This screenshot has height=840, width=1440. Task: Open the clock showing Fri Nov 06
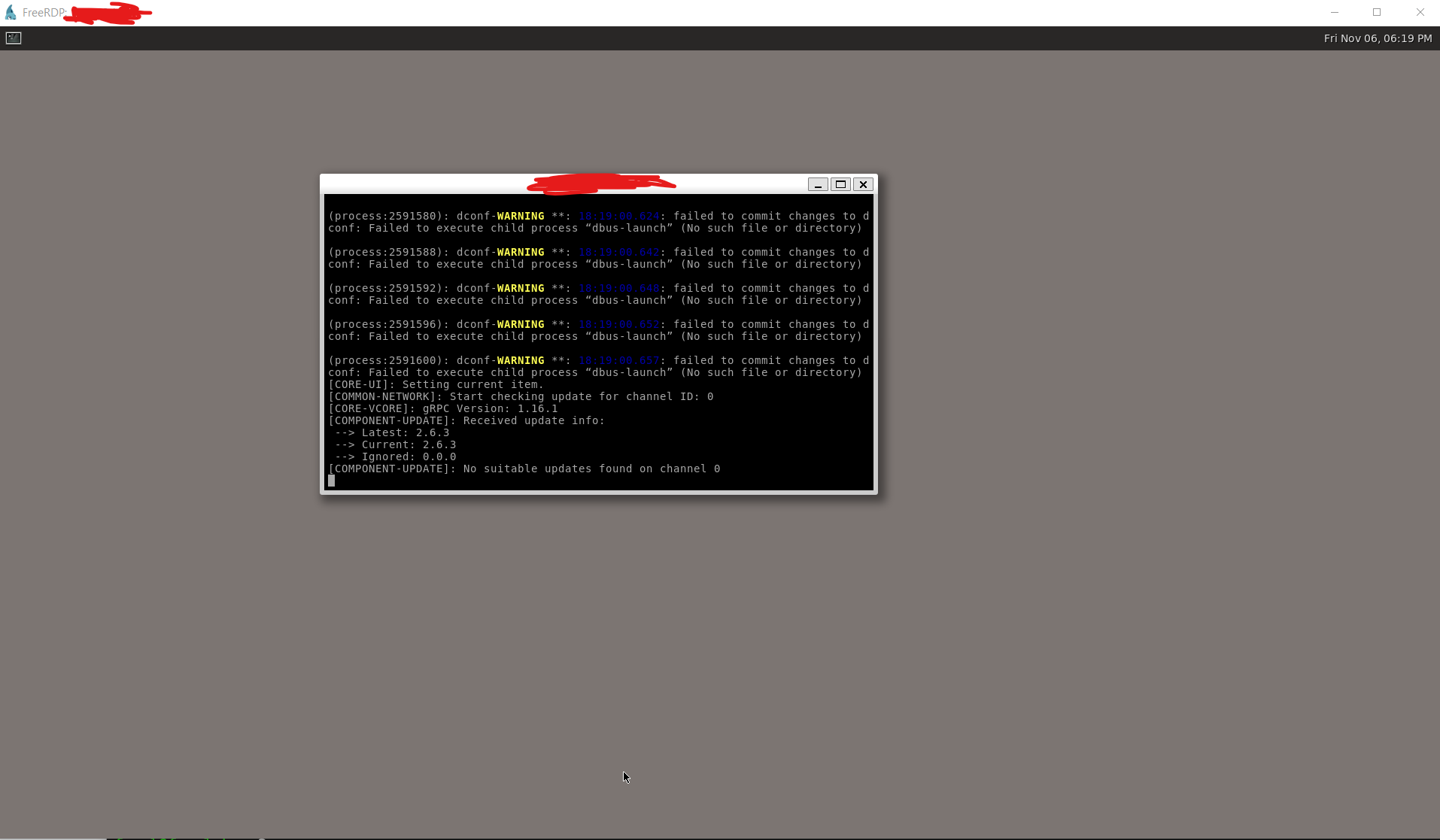[x=1378, y=38]
